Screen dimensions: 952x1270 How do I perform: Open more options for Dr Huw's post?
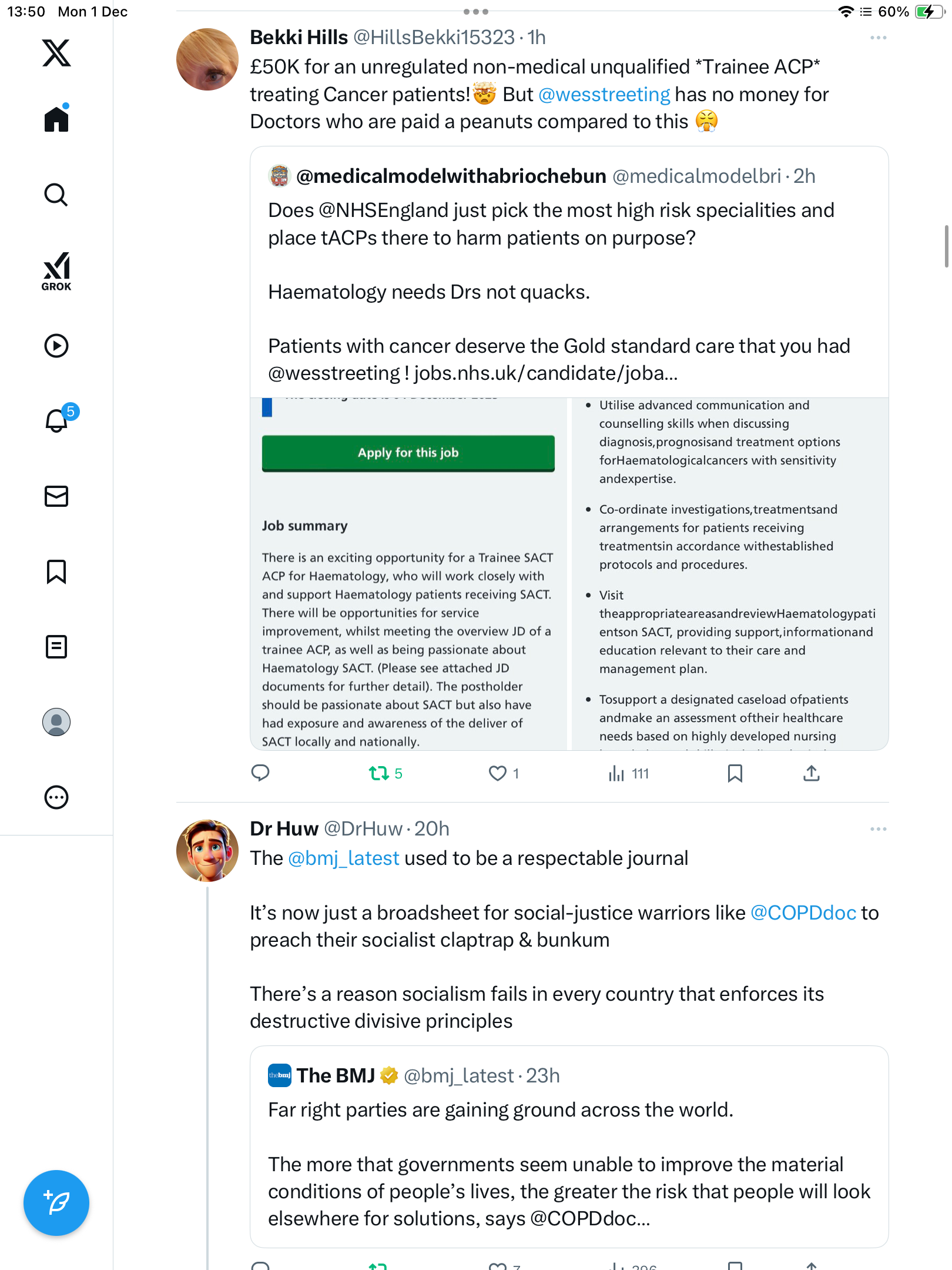click(878, 829)
